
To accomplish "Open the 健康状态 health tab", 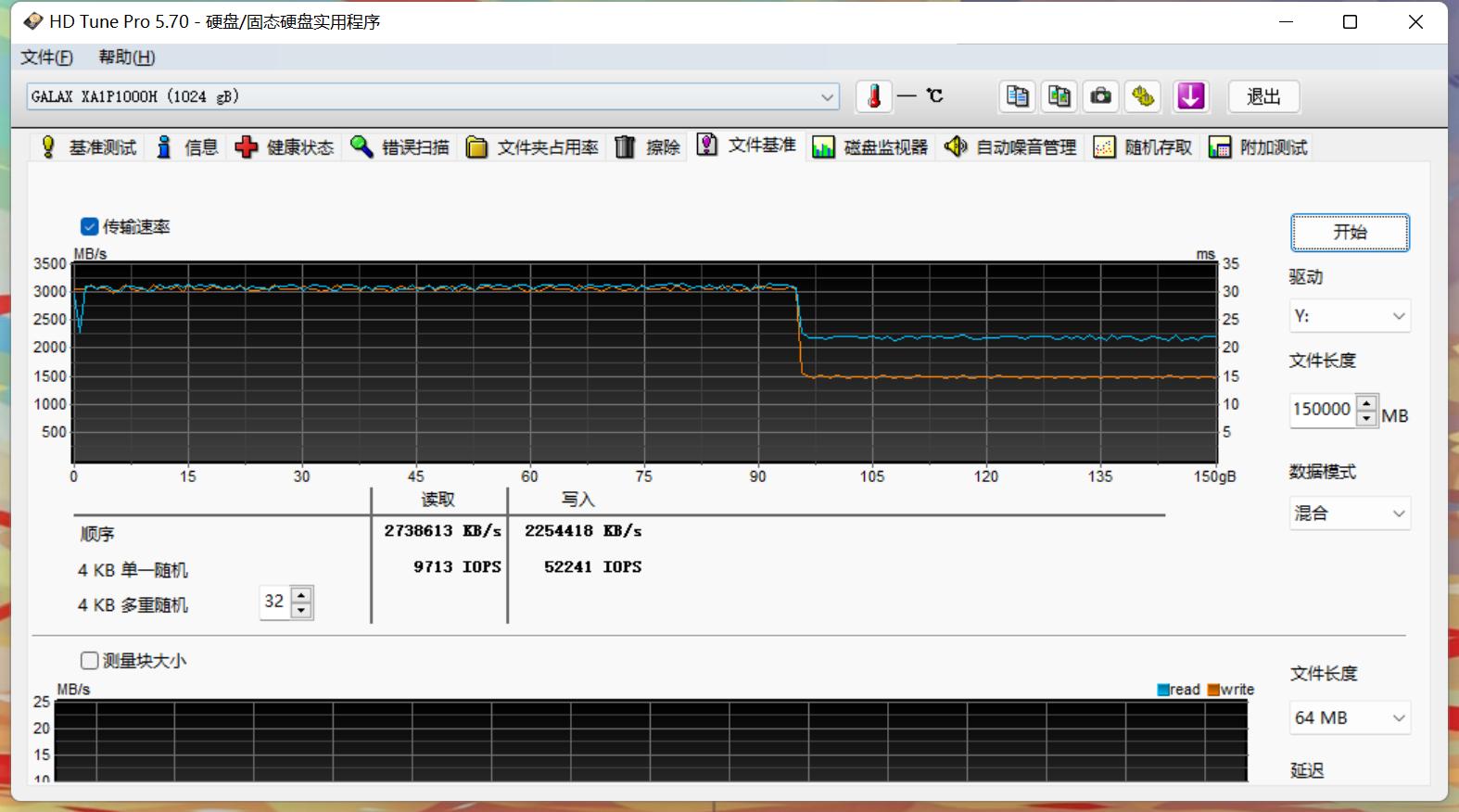I will pyautogui.click(x=285, y=147).
